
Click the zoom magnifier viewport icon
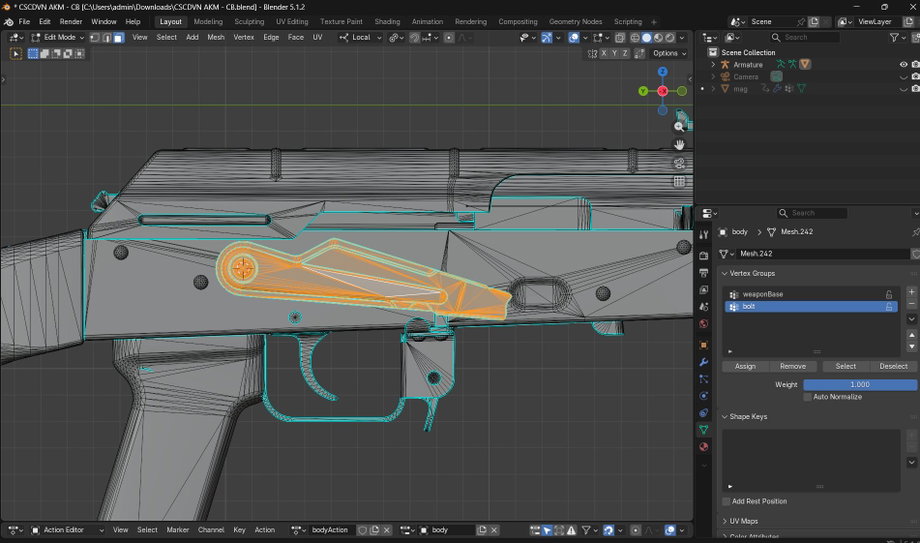(x=679, y=126)
